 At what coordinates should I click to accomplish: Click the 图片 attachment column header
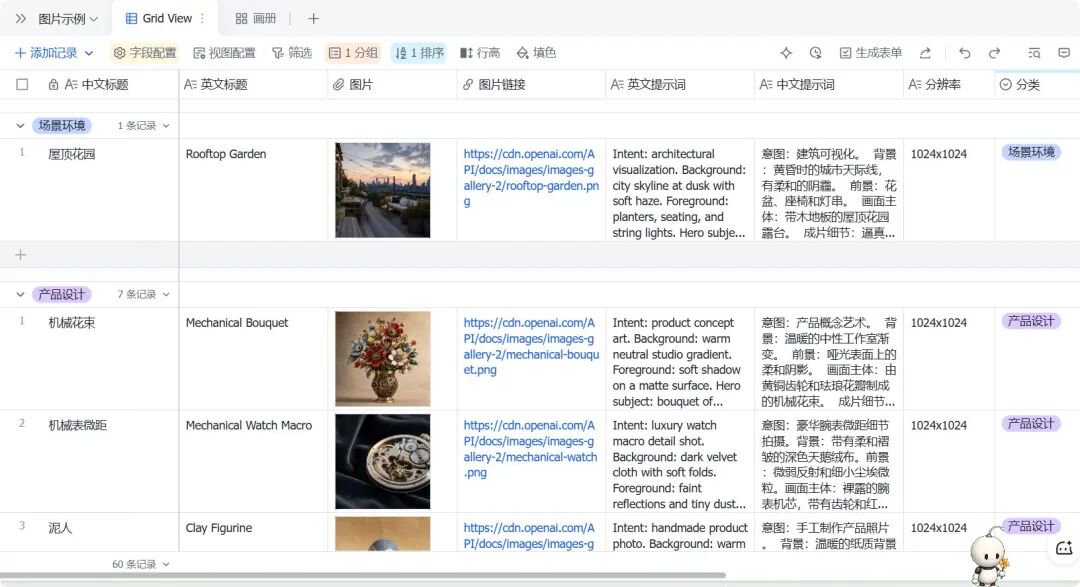pyautogui.click(x=392, y=85)
